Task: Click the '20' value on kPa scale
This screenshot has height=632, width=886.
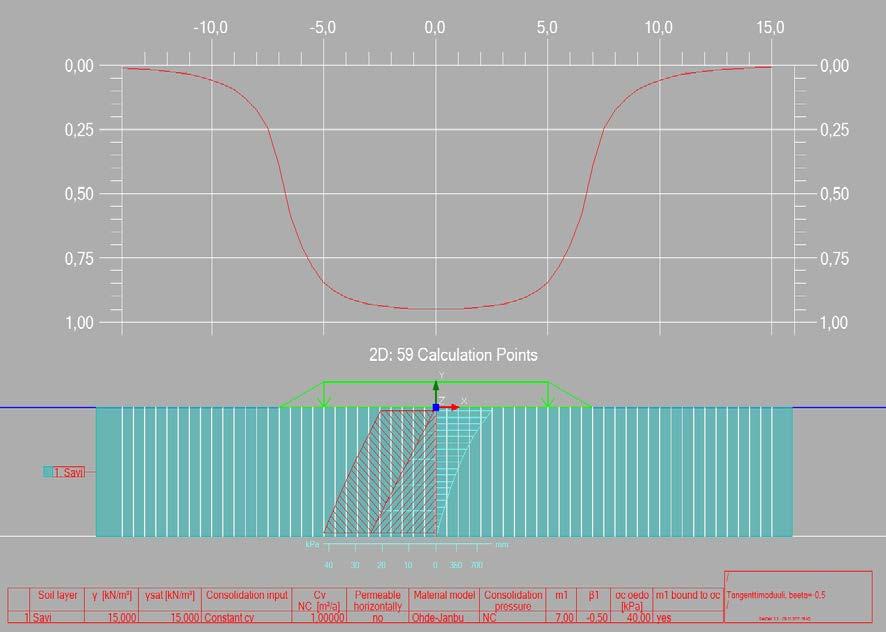Action: [381, 565]
